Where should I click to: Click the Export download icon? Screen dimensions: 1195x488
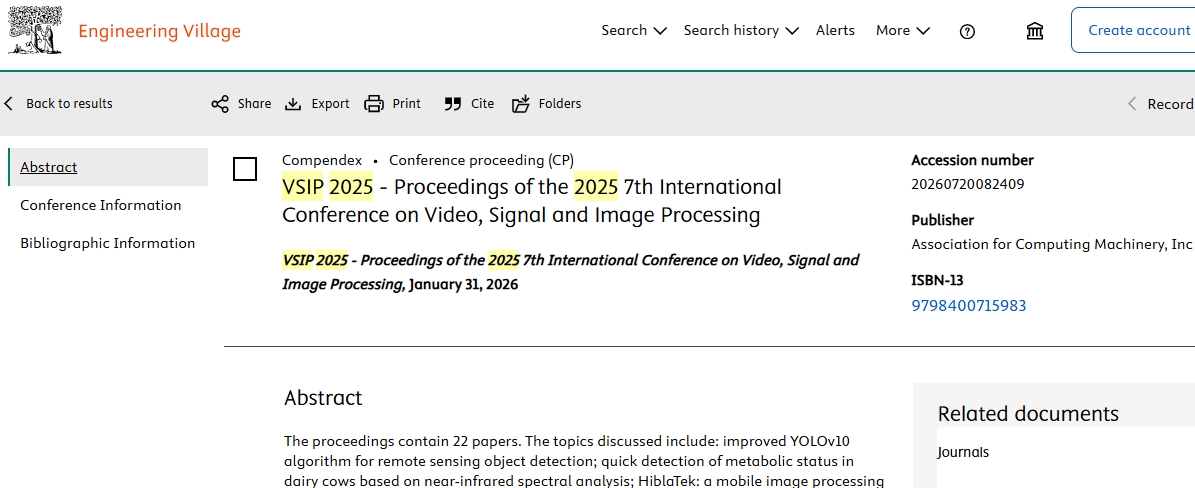pyautogui.click(x=293, y=104)
